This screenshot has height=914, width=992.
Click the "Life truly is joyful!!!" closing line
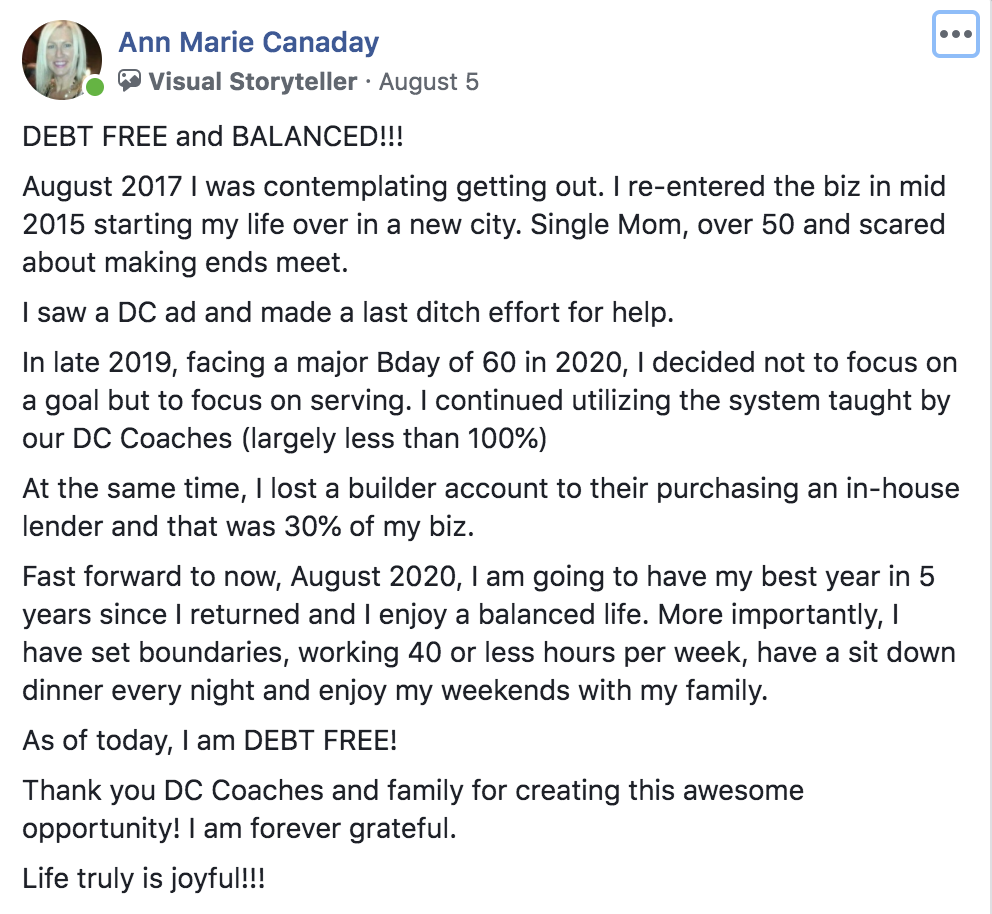144,879
